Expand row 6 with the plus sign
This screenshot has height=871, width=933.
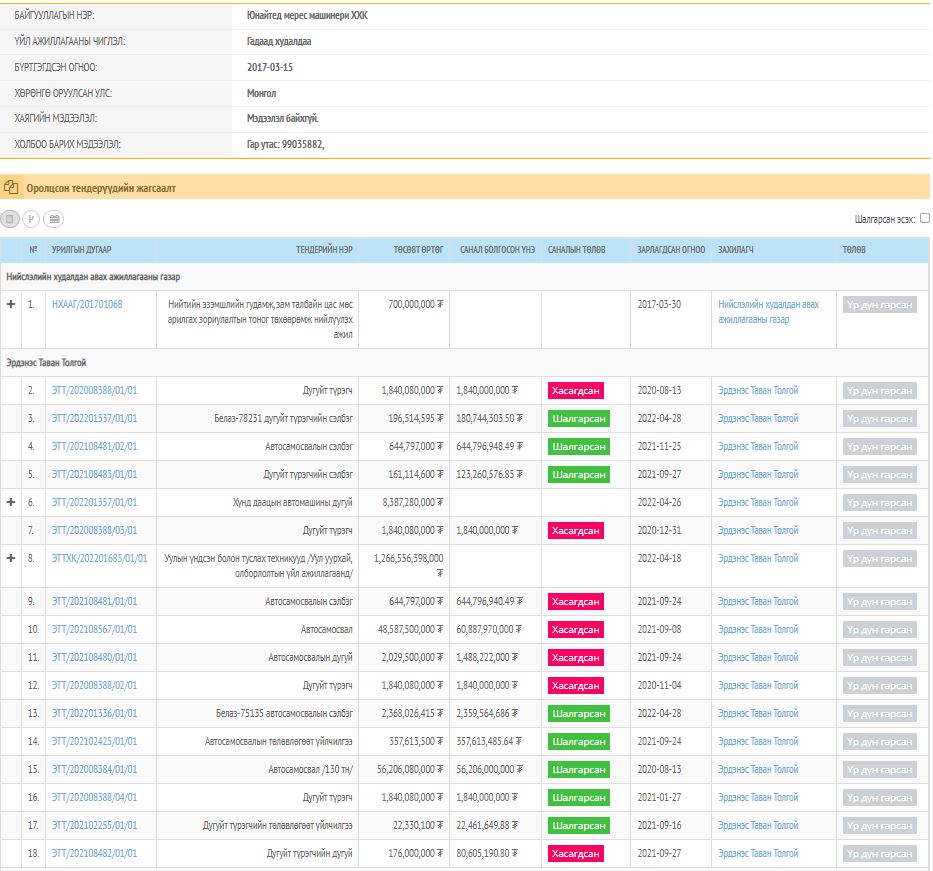click(x=11, y=502)
